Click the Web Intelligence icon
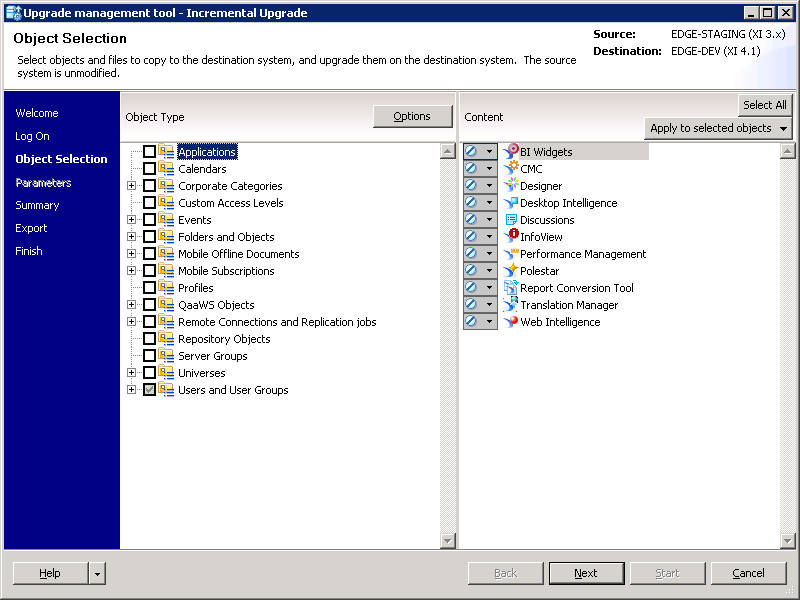The image size is (800, 600). tap(511, 321)
